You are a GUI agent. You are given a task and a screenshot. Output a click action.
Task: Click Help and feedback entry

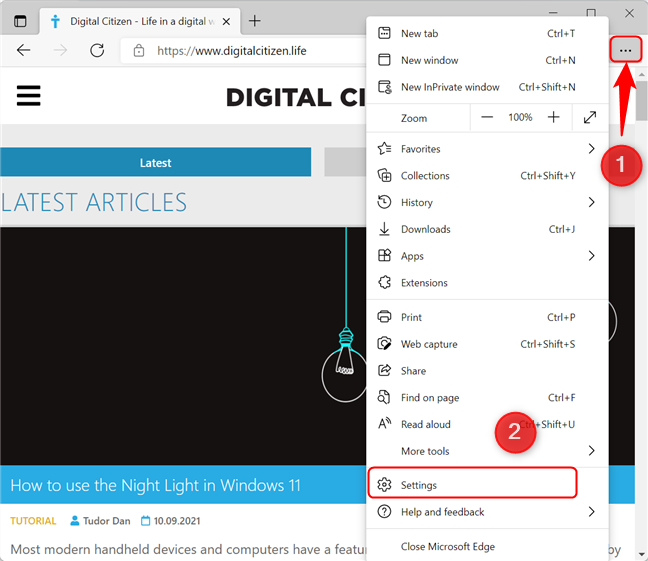(487, 512)
